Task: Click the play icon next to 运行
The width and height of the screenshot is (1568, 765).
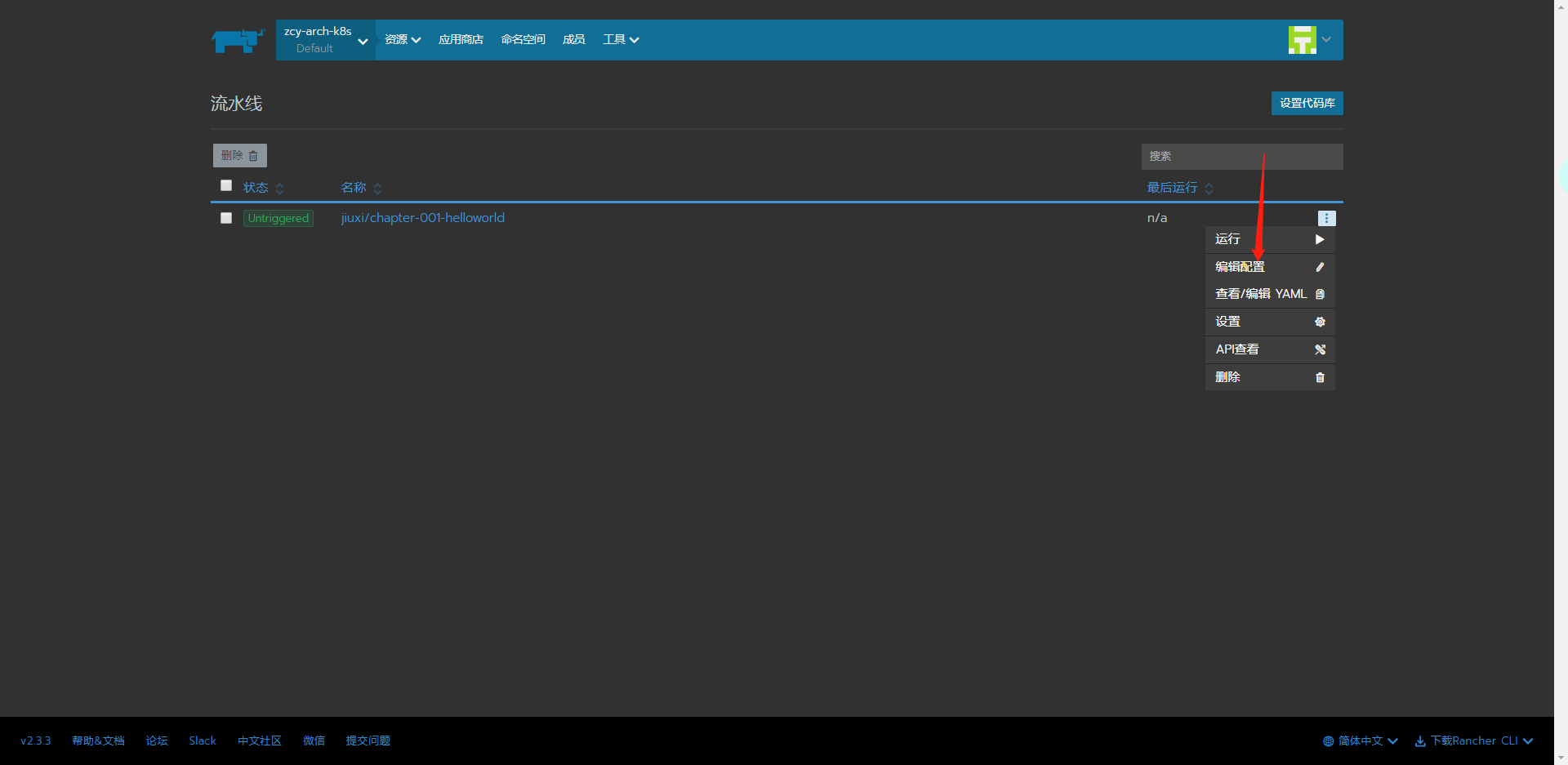Action: point(1320,239)
